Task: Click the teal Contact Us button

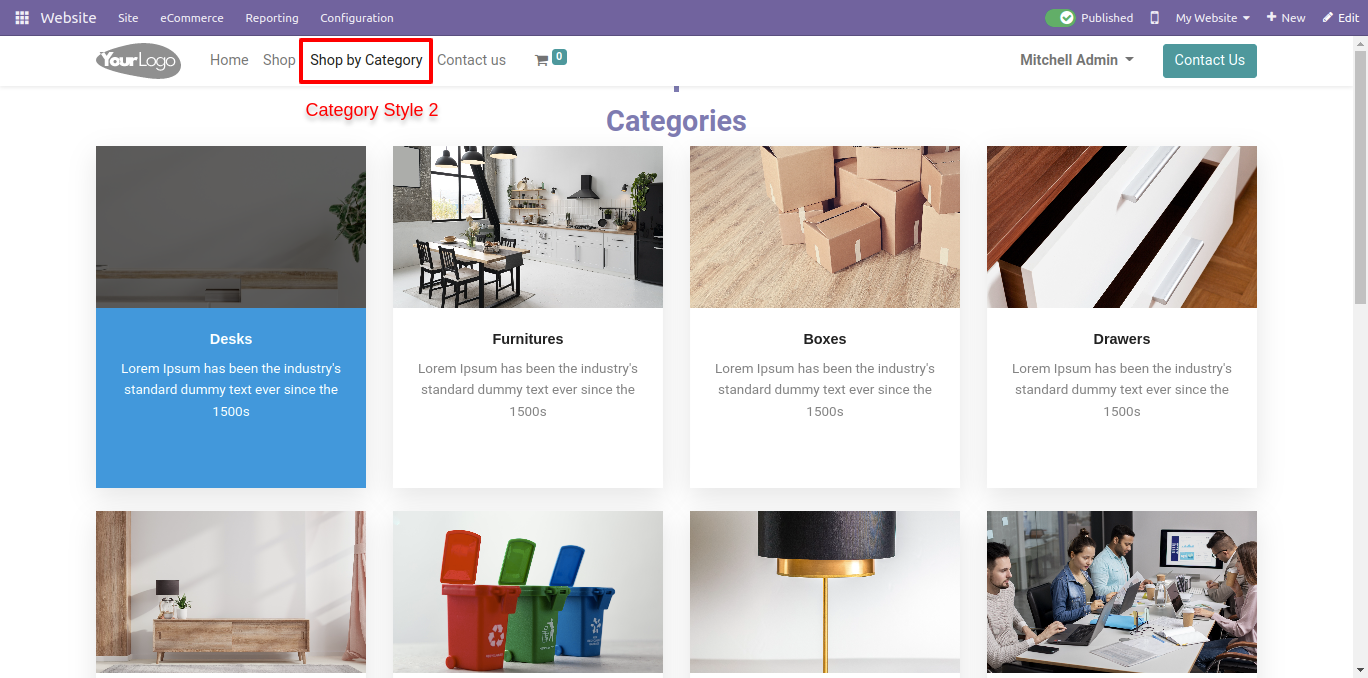Action: pos(1210,60)
